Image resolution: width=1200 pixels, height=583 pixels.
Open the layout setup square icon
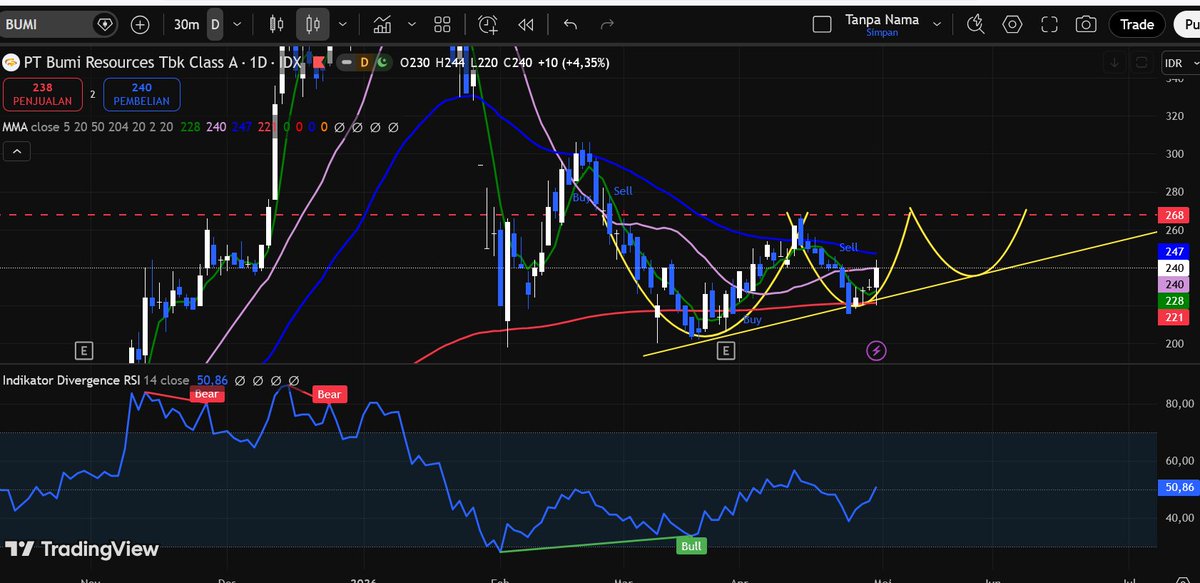coord(822,24)
